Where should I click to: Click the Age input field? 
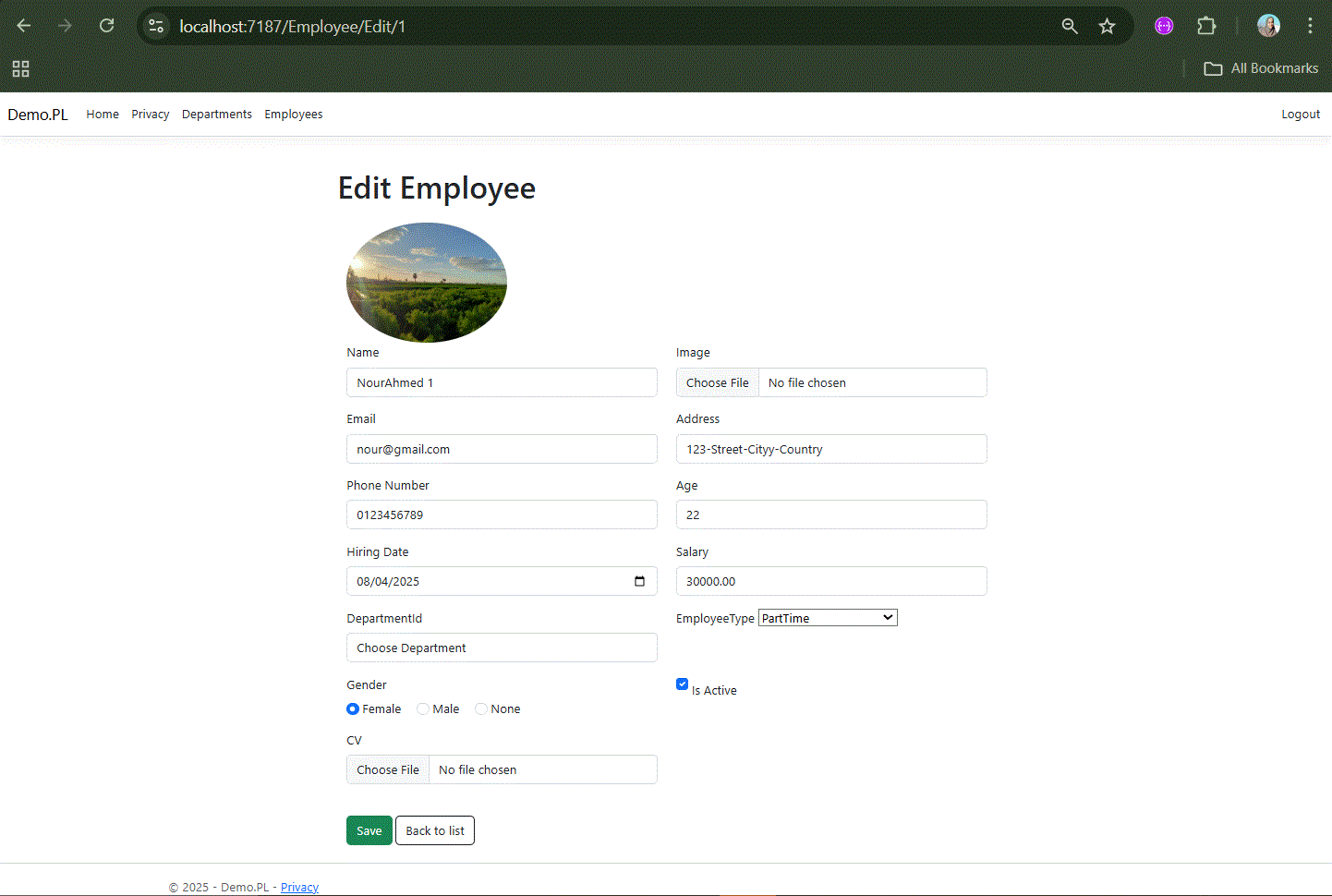pos(831,515)
